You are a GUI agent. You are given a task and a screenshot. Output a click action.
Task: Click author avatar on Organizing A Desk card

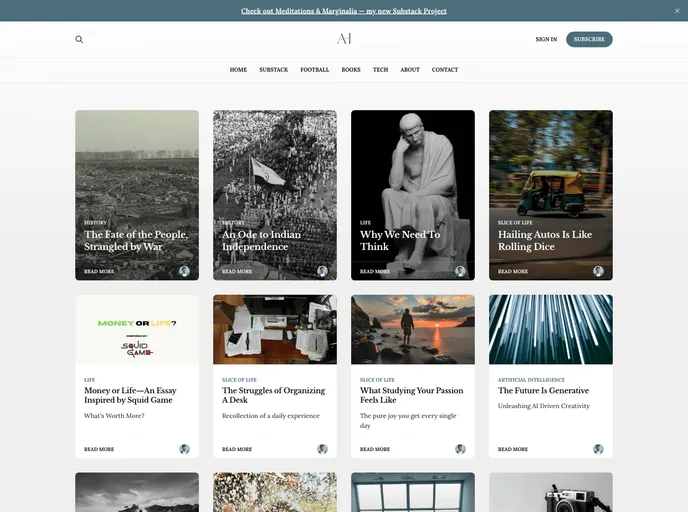coord(322,449)
